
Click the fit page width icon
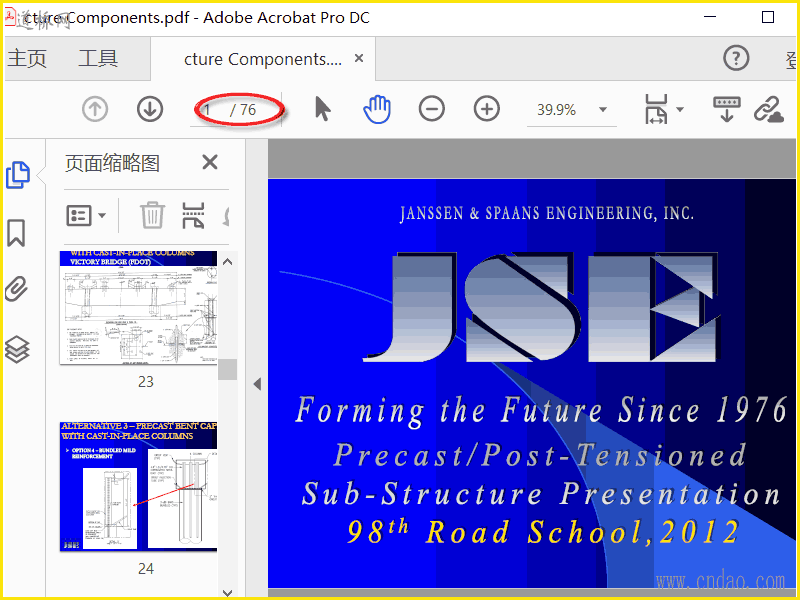[x=656, y=109]
